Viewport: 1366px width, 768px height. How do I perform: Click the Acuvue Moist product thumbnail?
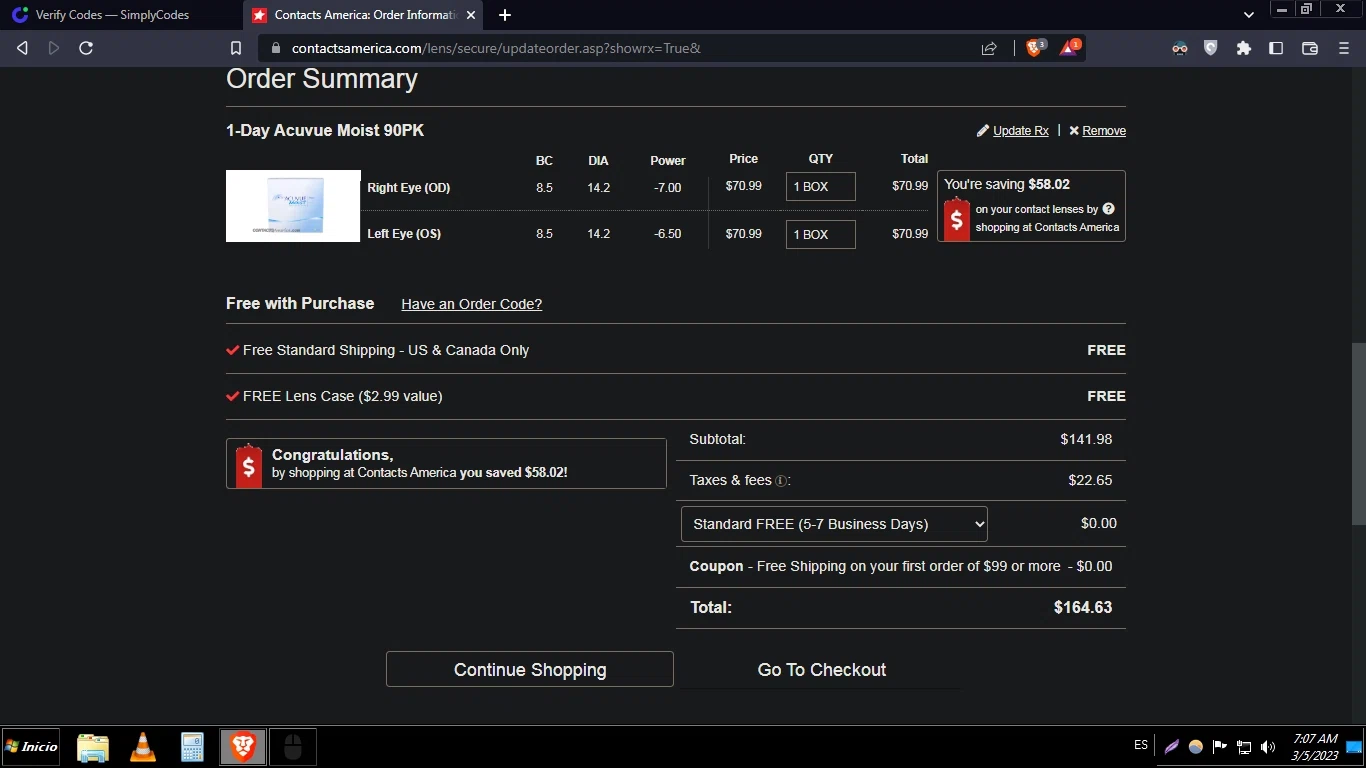pyautogui.click(x=293, y=206)
